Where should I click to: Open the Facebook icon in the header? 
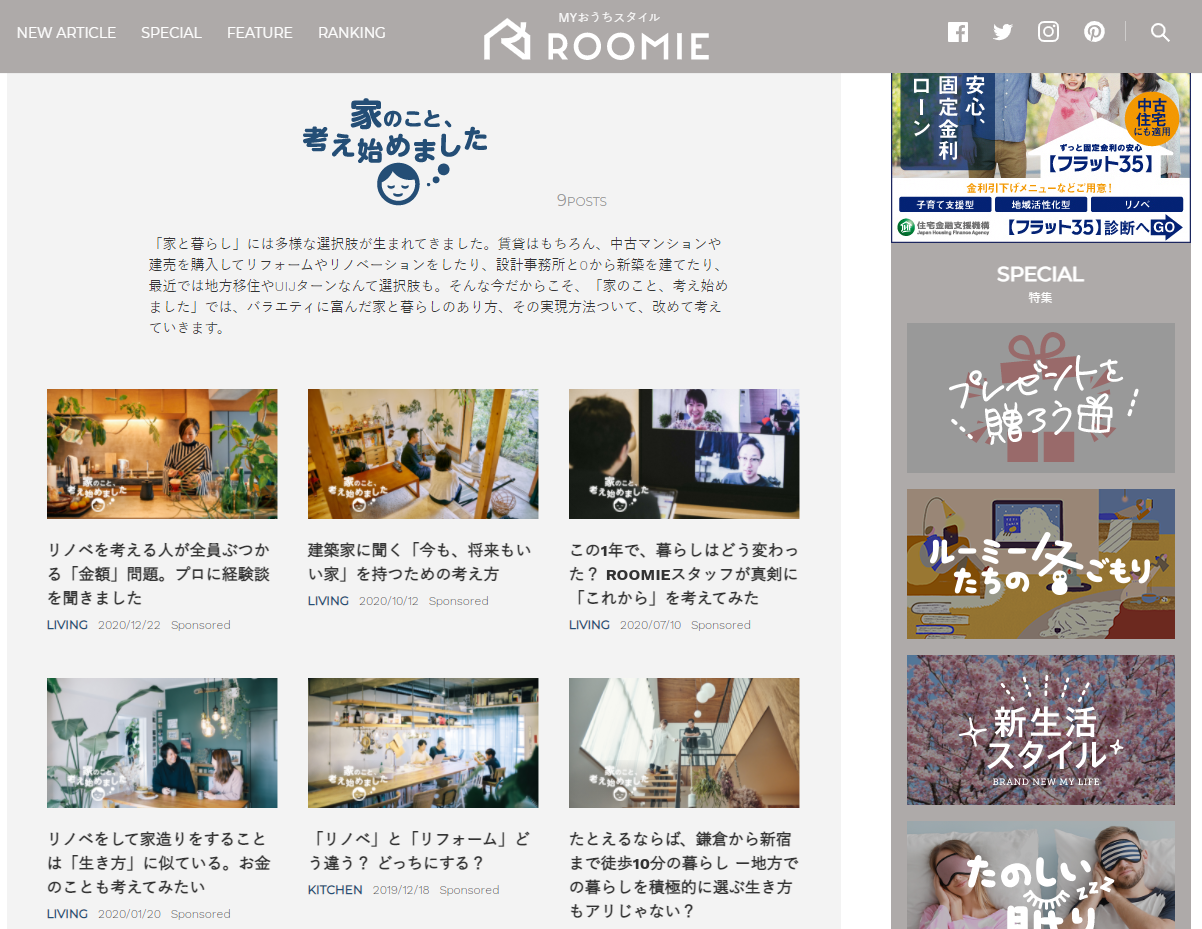coord(958,32)
